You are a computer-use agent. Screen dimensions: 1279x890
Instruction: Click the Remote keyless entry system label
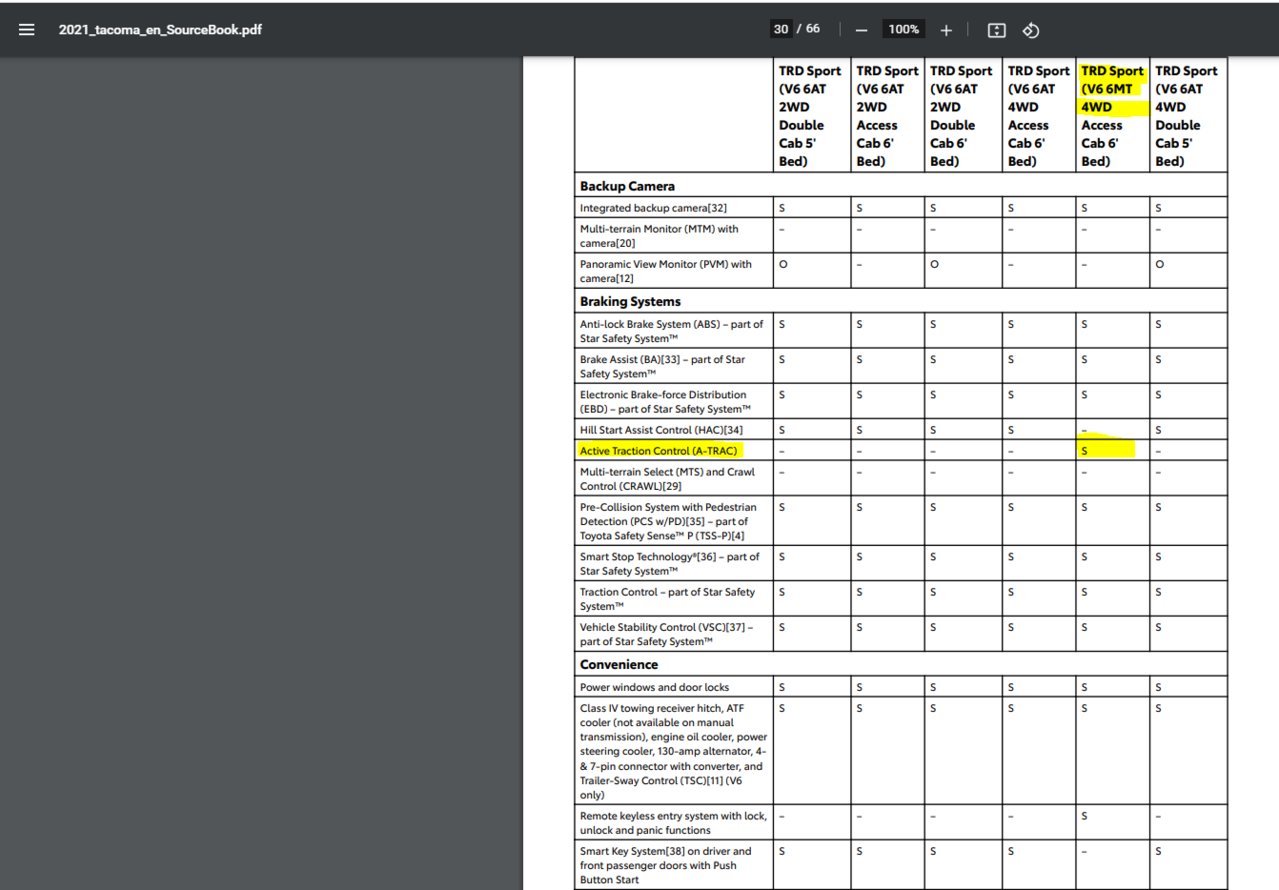tap(673, 823)
